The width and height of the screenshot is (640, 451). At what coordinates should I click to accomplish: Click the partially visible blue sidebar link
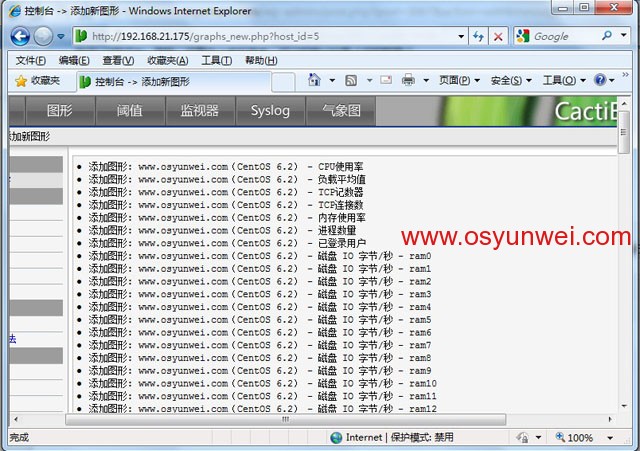(x=13, y=338)
